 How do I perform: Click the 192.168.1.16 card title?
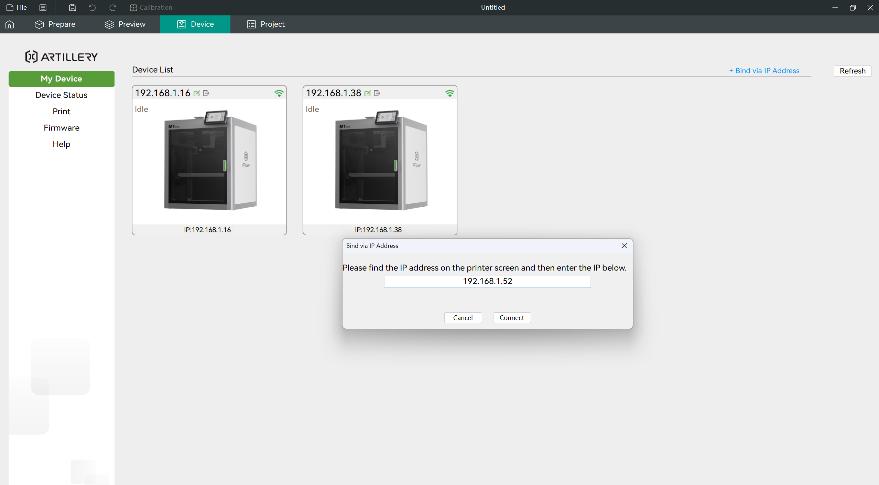pos(163,93)
